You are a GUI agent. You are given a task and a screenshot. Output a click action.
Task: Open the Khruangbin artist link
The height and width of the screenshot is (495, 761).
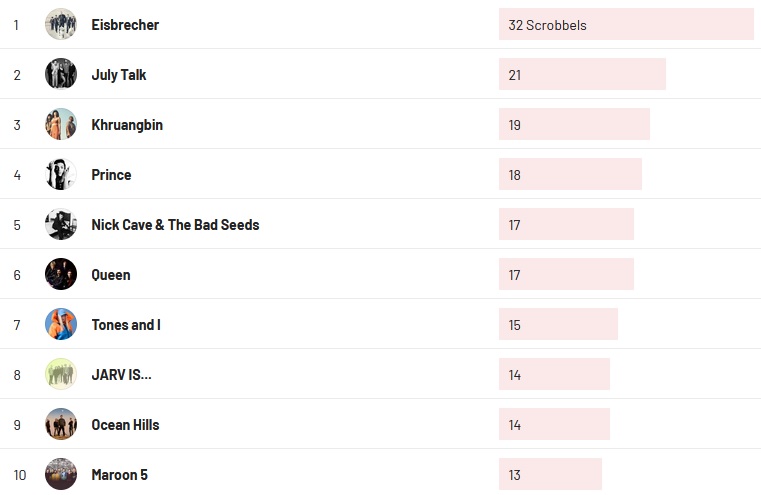click(x=127, y=125)
